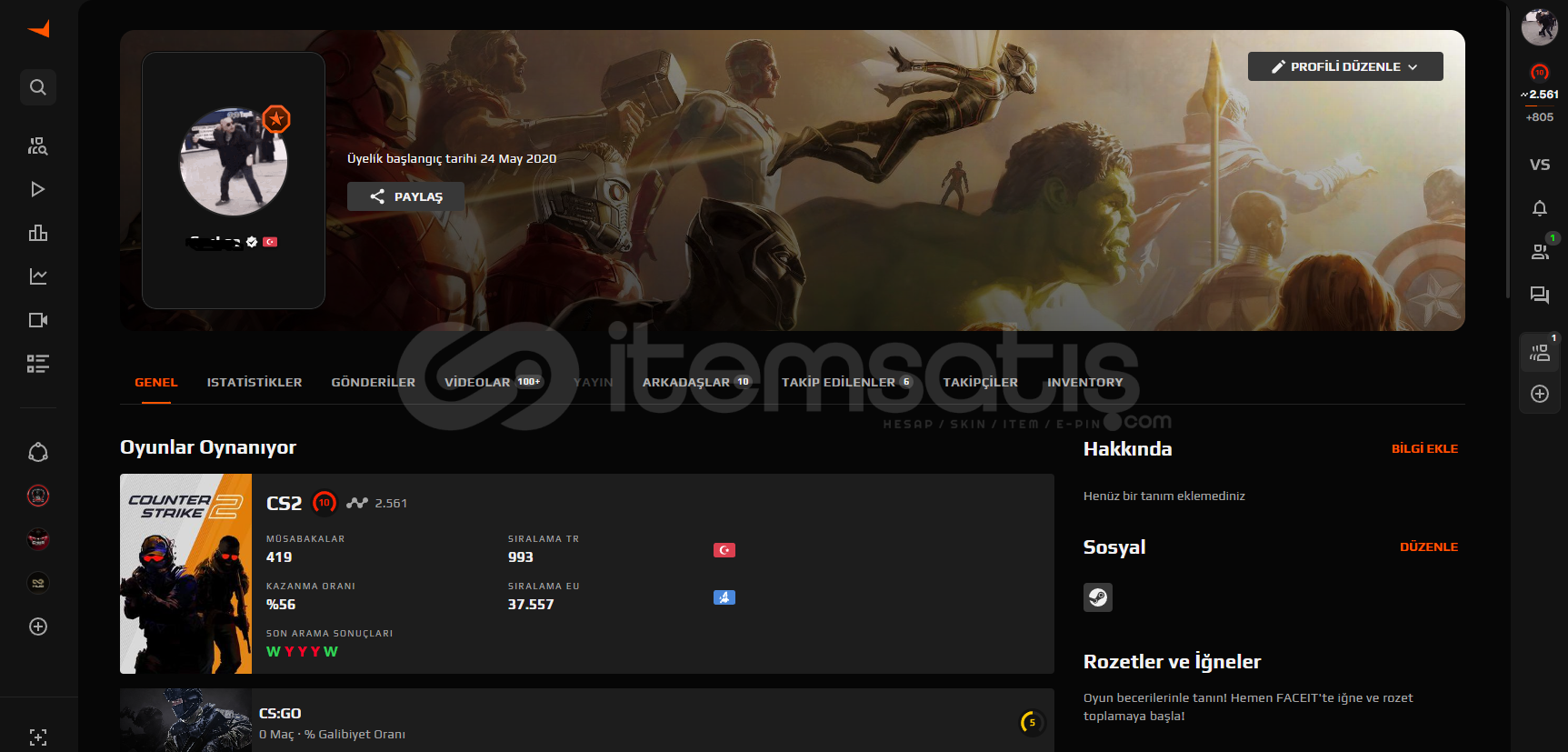Open the stats line chart sidebar icon

click(38, 276)
